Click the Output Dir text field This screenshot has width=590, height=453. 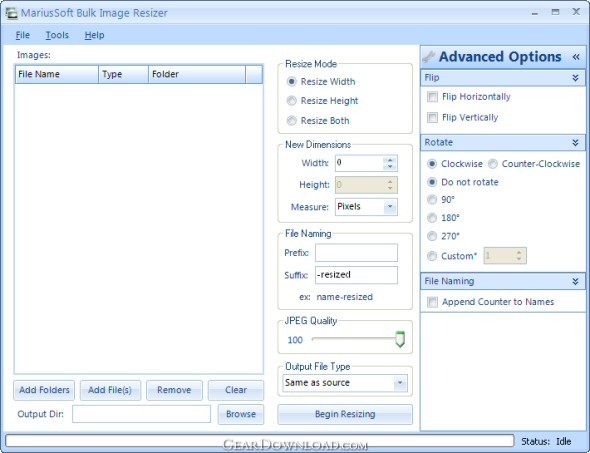point(141,414)
